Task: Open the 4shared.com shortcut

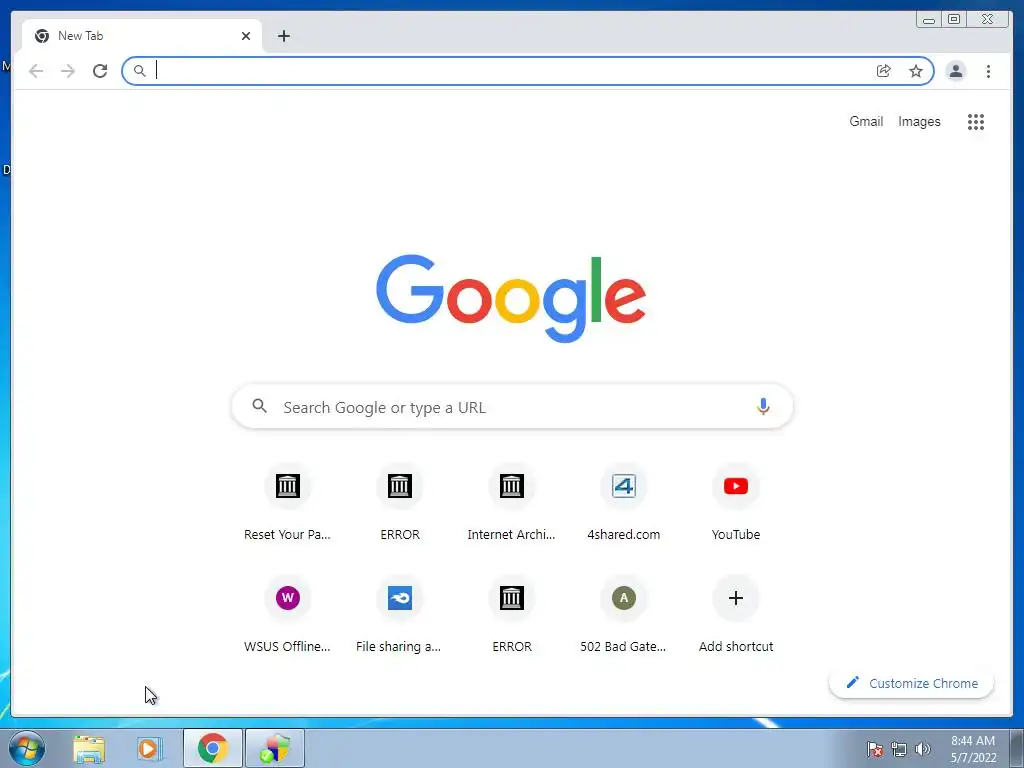Action: pyautogui.click(x=624, y=503)
